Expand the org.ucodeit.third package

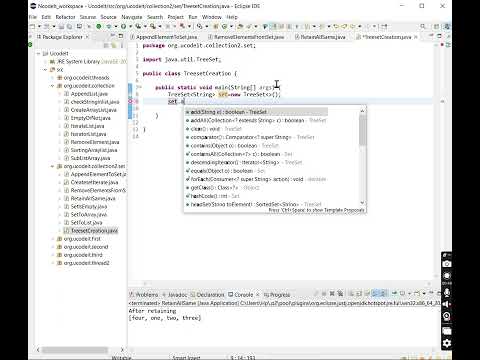[x=52, y=255]
